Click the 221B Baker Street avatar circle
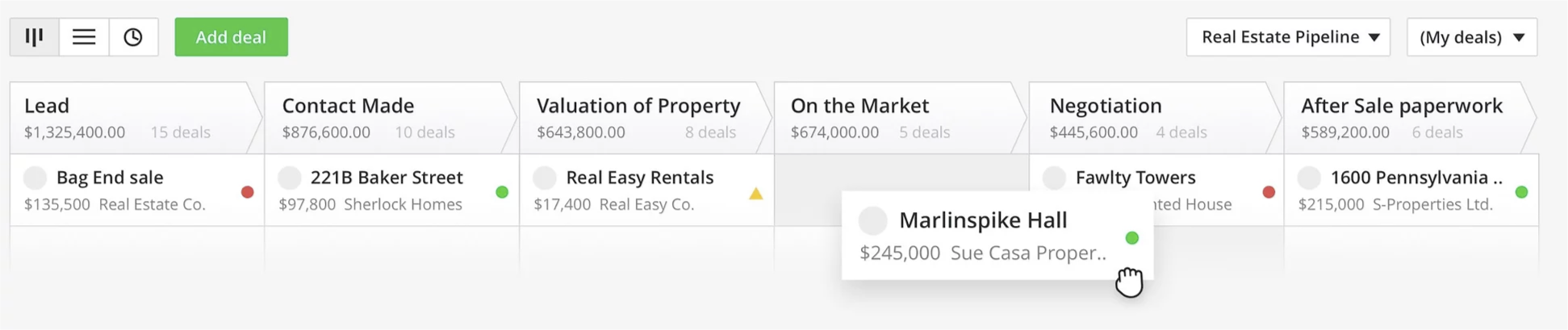This screenshot has width=1568, height=330. (290, 178)
